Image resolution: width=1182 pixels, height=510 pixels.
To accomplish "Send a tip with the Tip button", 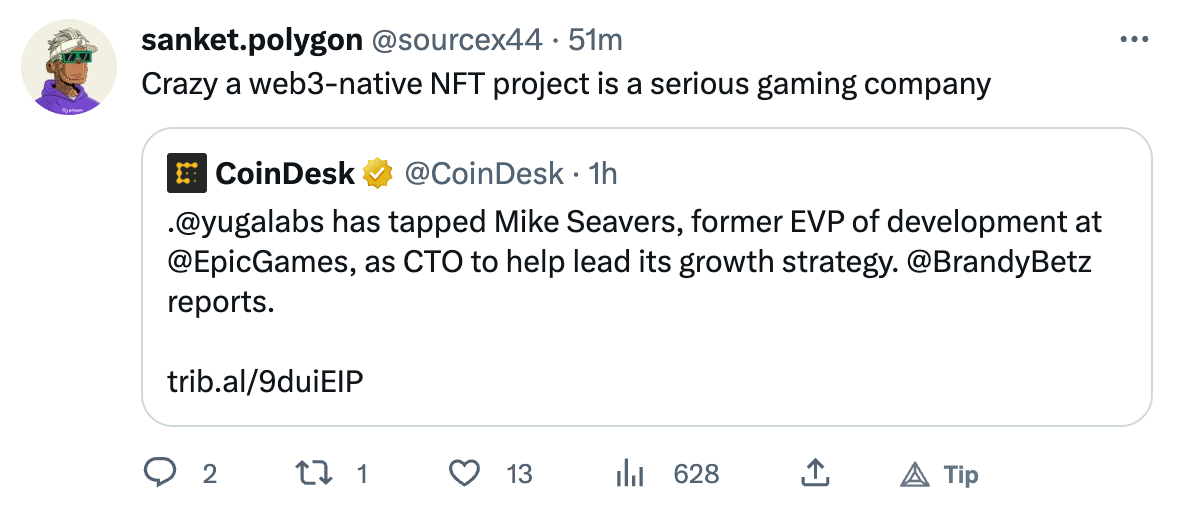I will pyautogui.click(x=939, y=474).
